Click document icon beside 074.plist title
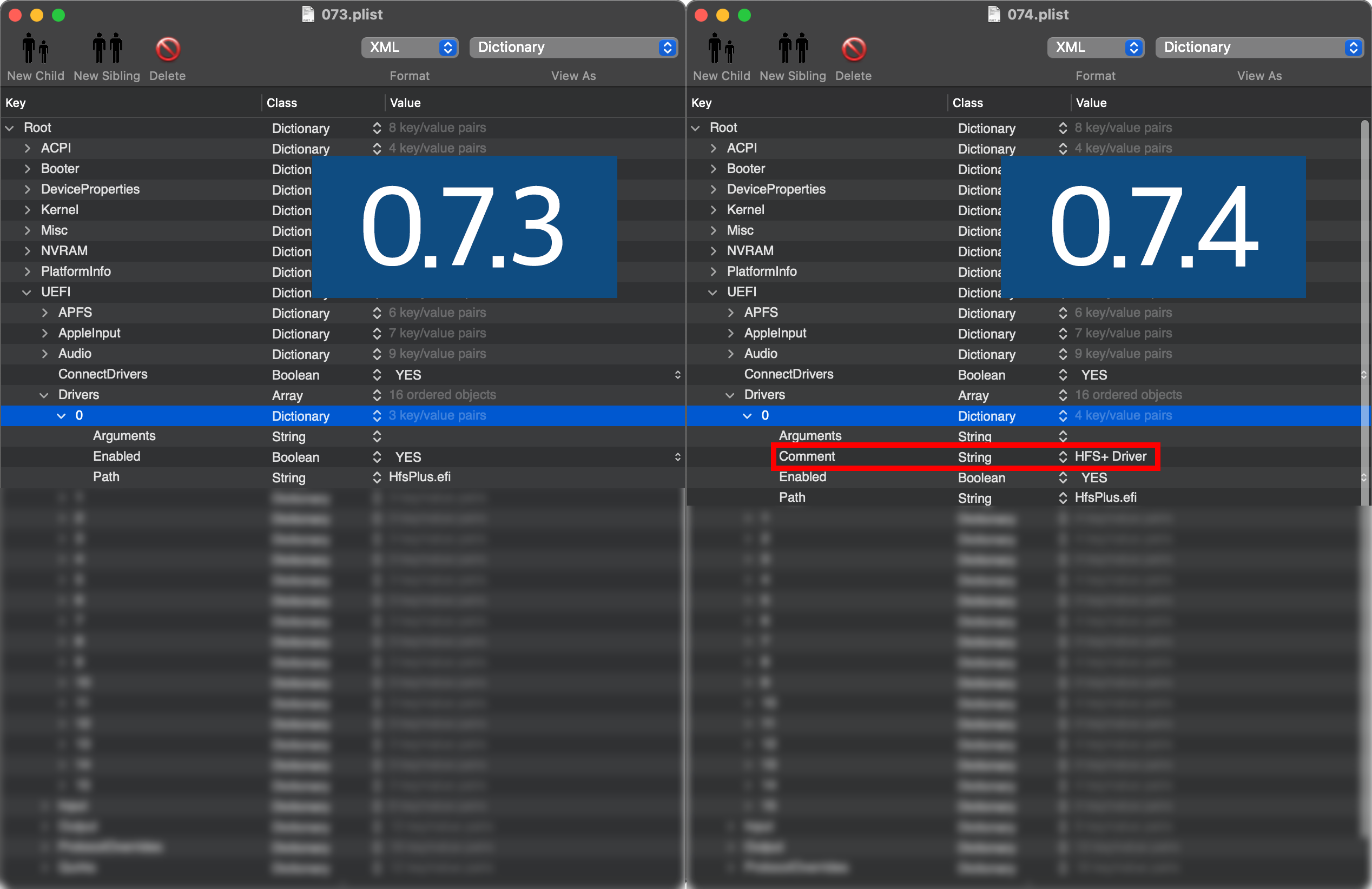Viewport: 1372px width, 889px height. [994, 14]
